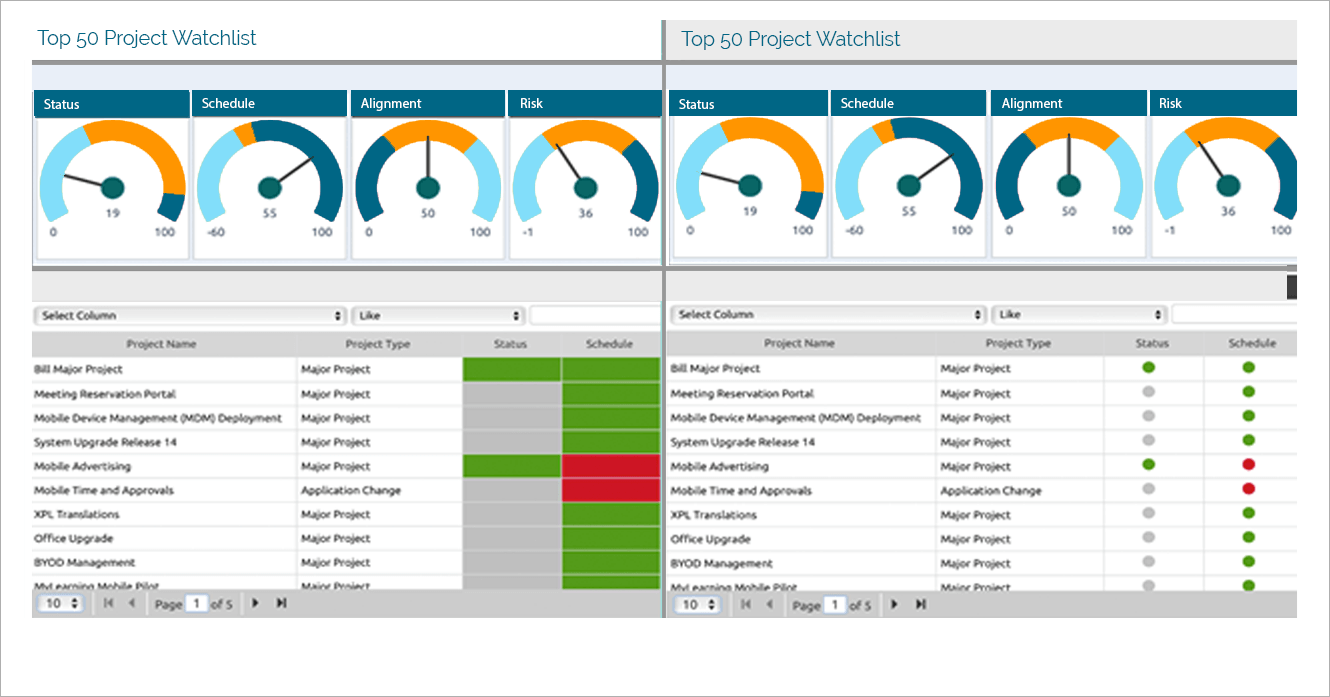
Task: Click the last page icon in left pagination
Action: tap(281, 603)
